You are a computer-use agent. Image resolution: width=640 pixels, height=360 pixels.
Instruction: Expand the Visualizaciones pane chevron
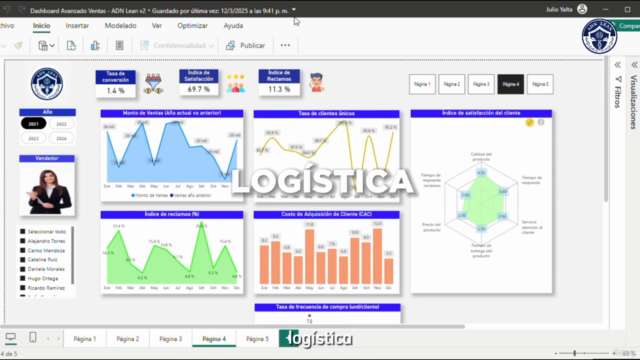pos(635,65)
